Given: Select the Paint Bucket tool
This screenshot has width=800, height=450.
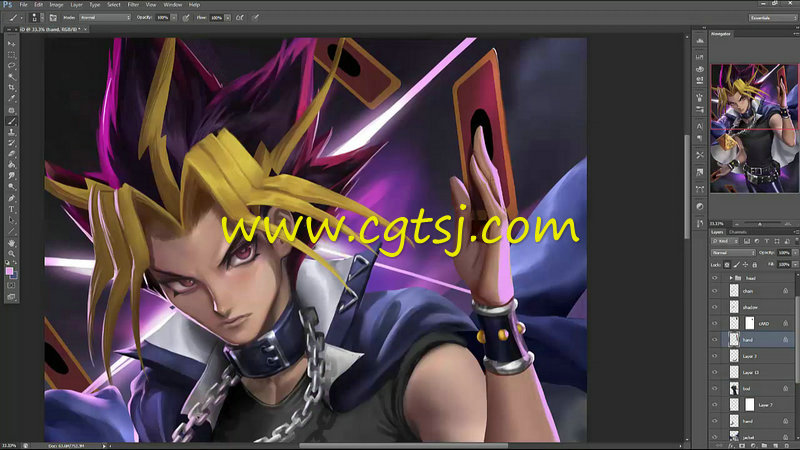Looking at the screenshot, I should tap(11, 165).
